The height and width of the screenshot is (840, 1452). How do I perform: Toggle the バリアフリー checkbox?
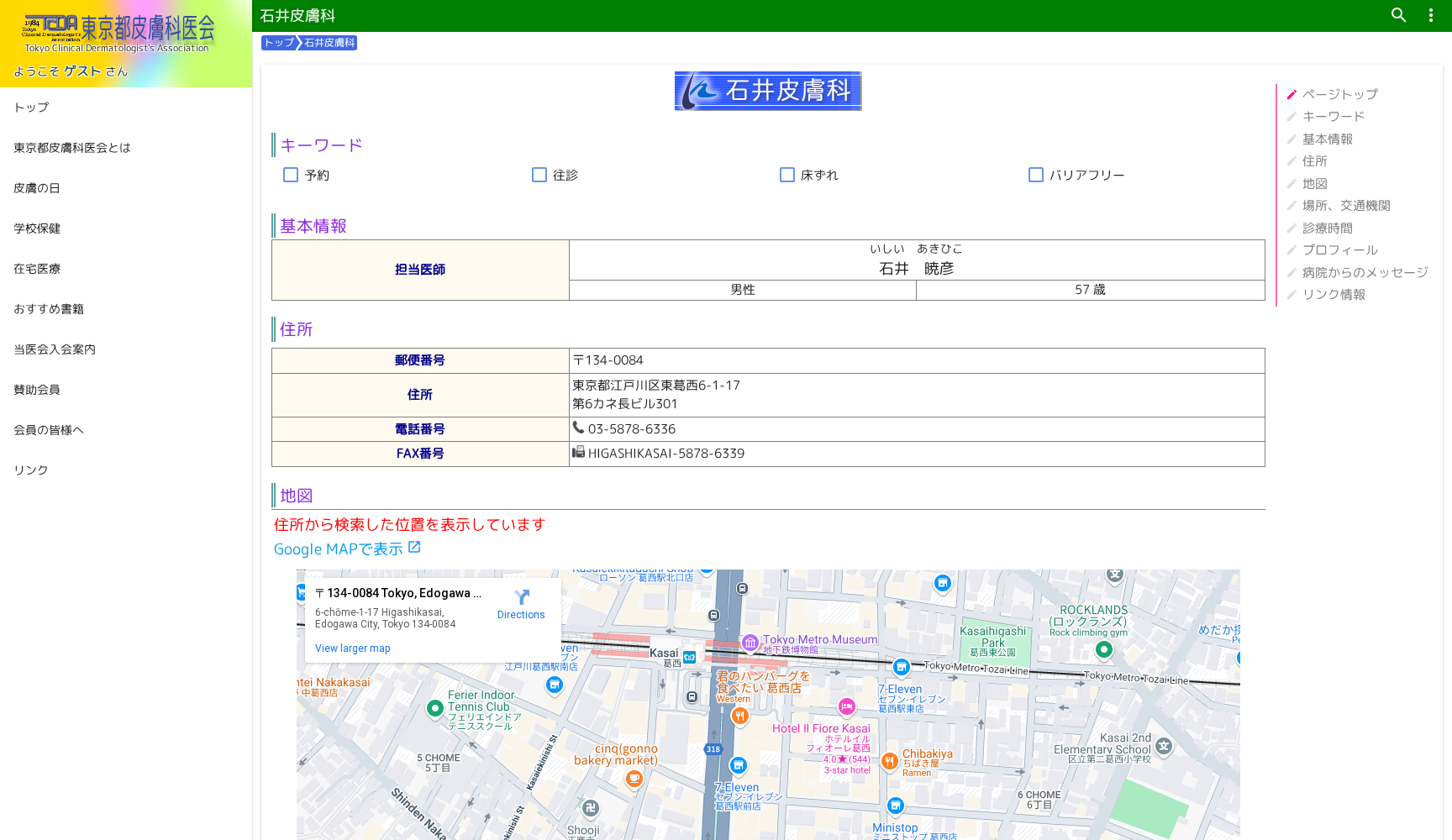1036,175
